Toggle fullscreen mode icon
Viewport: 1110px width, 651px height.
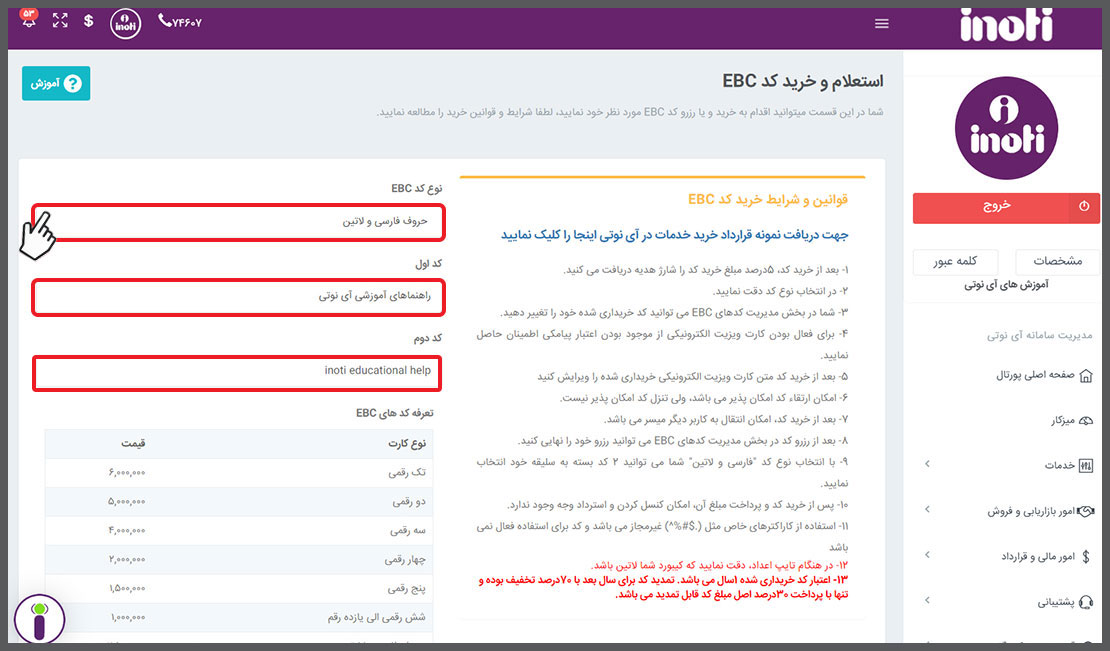[60, 21]
